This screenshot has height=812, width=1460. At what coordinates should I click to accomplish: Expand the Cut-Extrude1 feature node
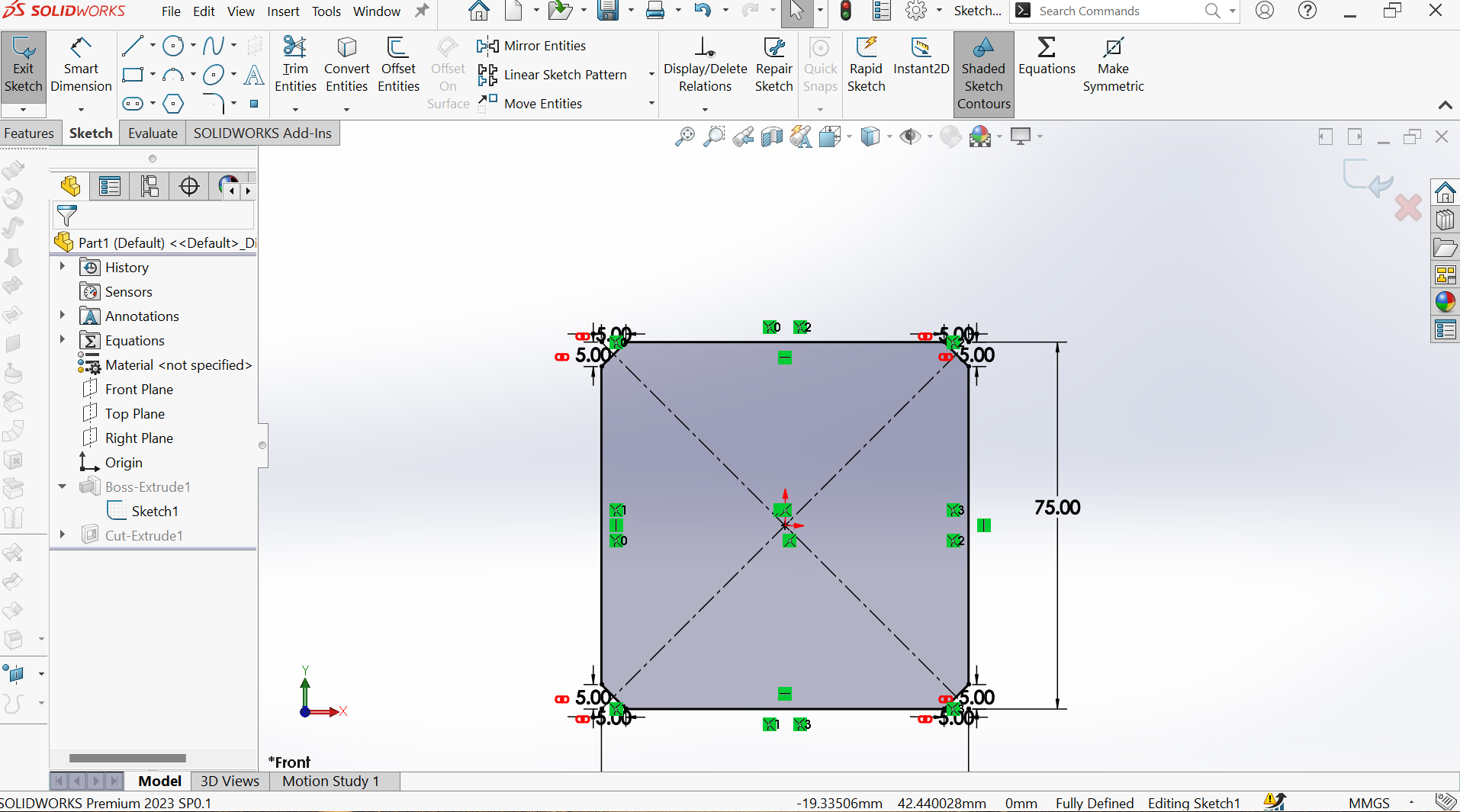(x=63, y=534)
